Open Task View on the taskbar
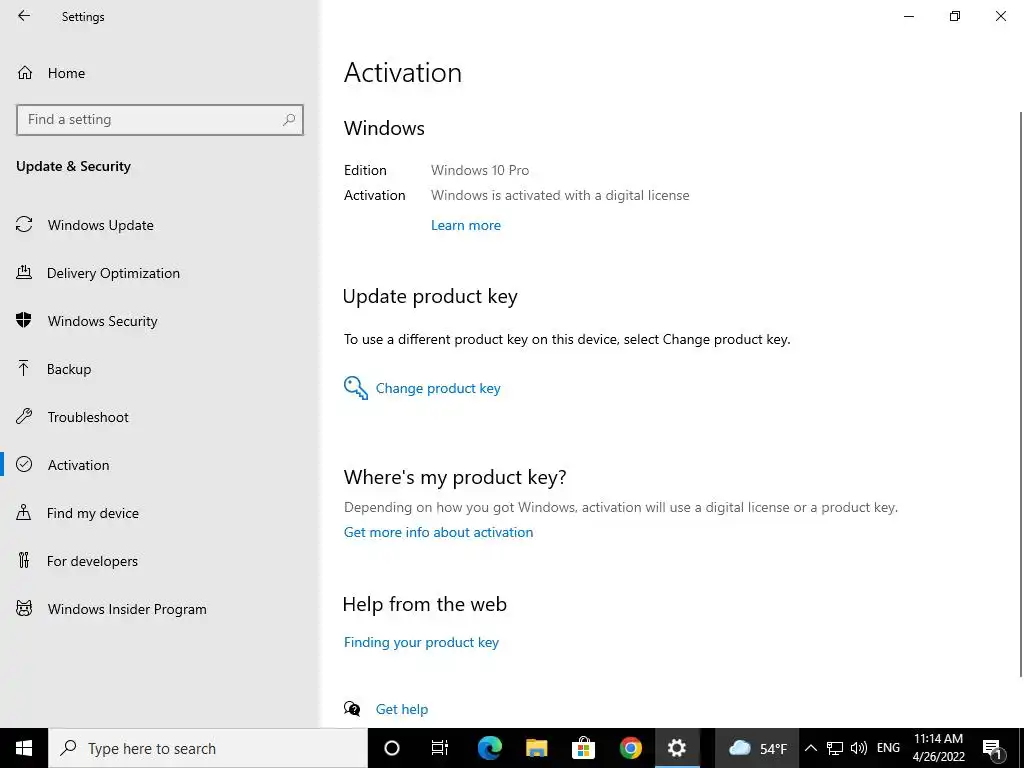The height and width of the screenshot is (768, 1024). pyautogui.click(x=440, y=748)
